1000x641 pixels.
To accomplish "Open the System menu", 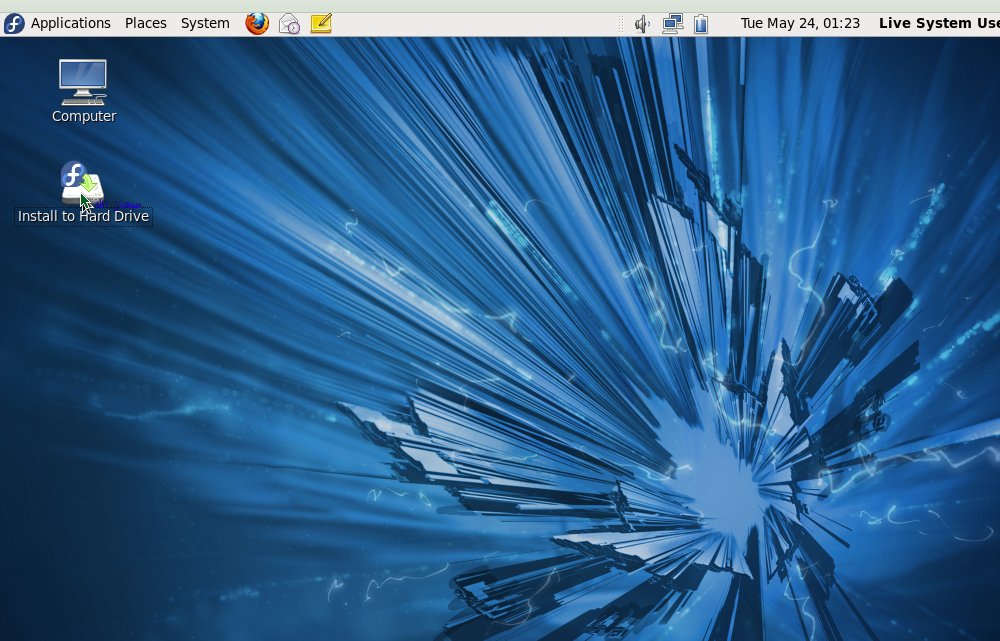I will click(x=205, y=24).
